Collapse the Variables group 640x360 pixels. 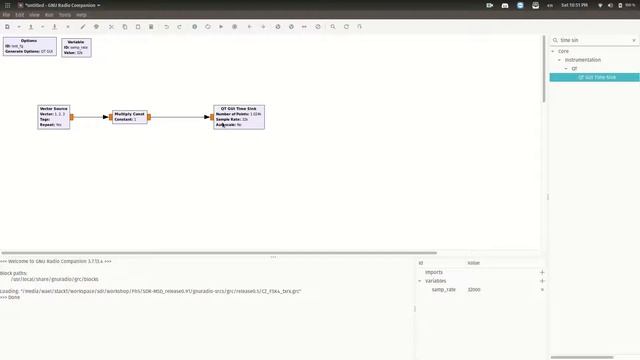(x=420, y=281)
